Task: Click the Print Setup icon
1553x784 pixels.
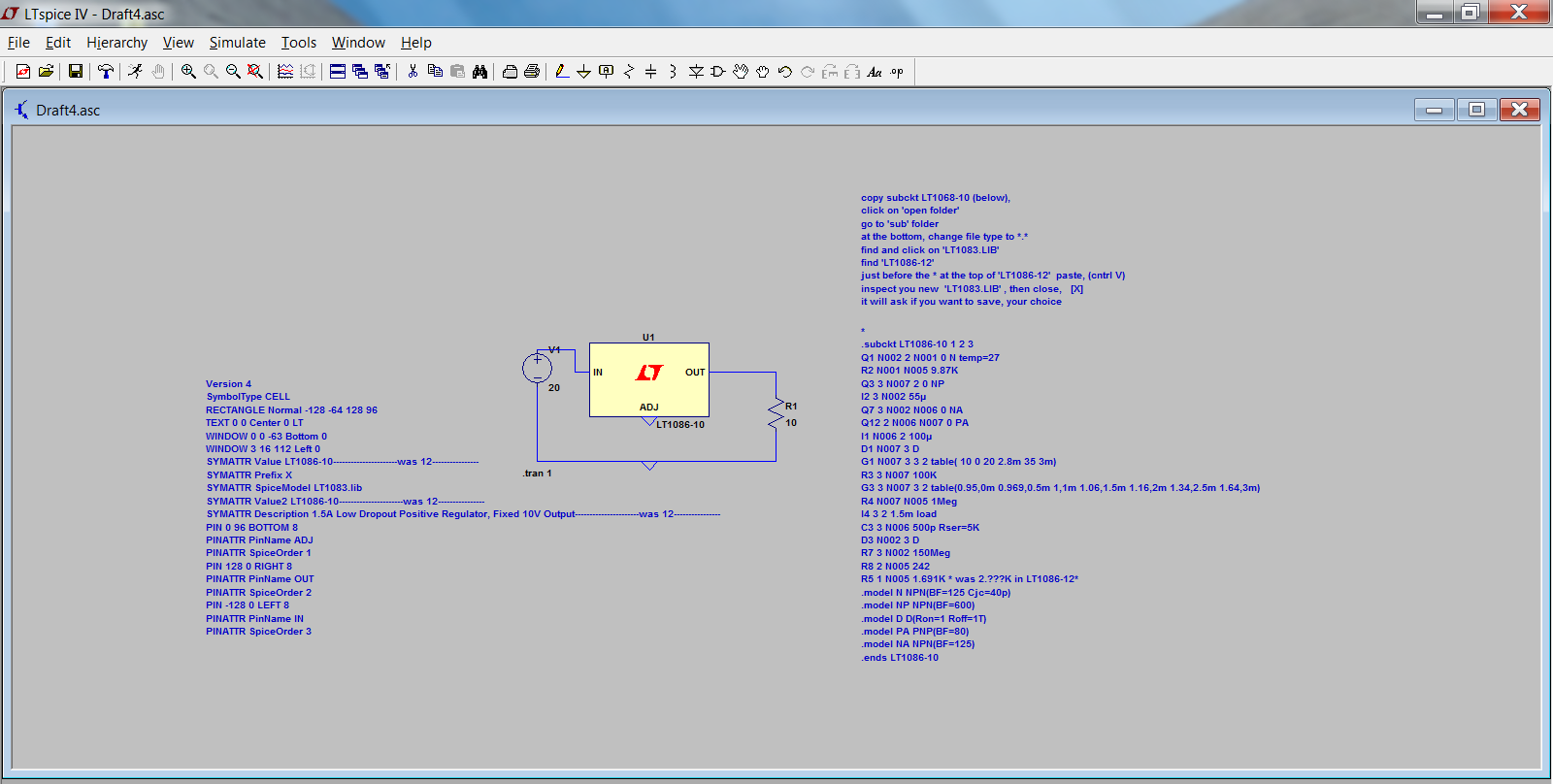Action: pyautogui.click(x=510, y=72)
